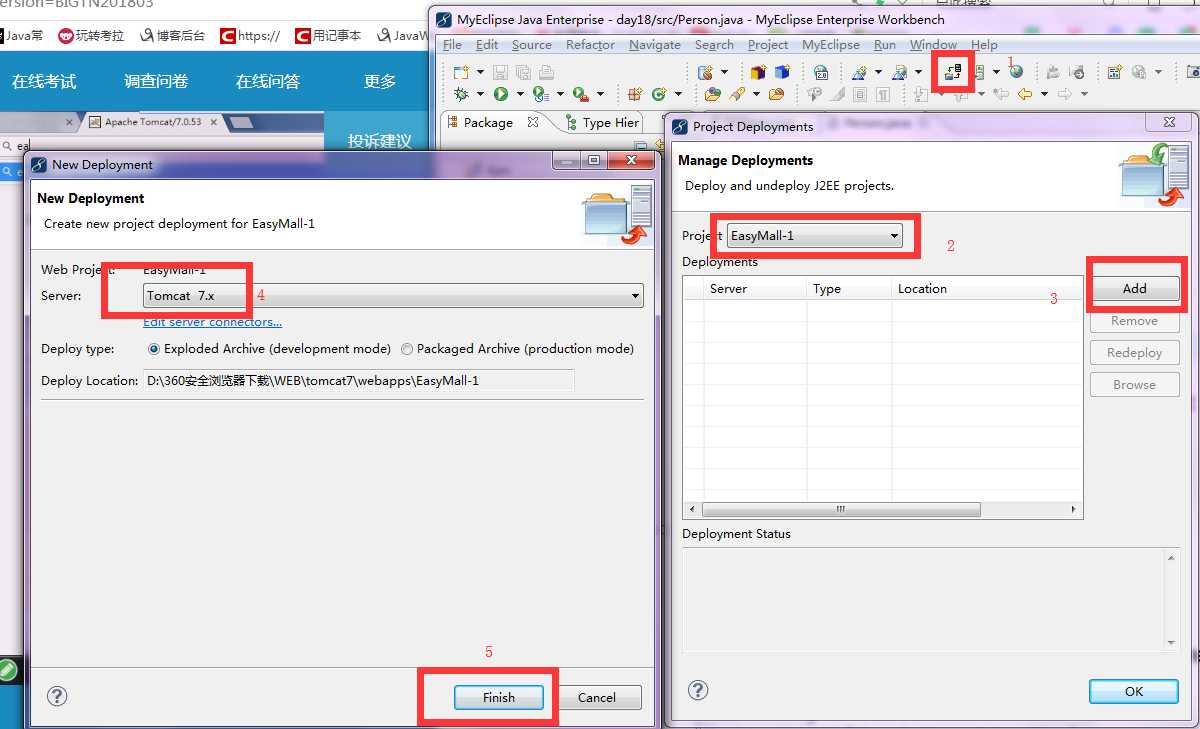Image resolution: width=1200 pixels, height=729 pixels.
Task: Click Finish in New Deployment dialog
Action: coord(498,697)
